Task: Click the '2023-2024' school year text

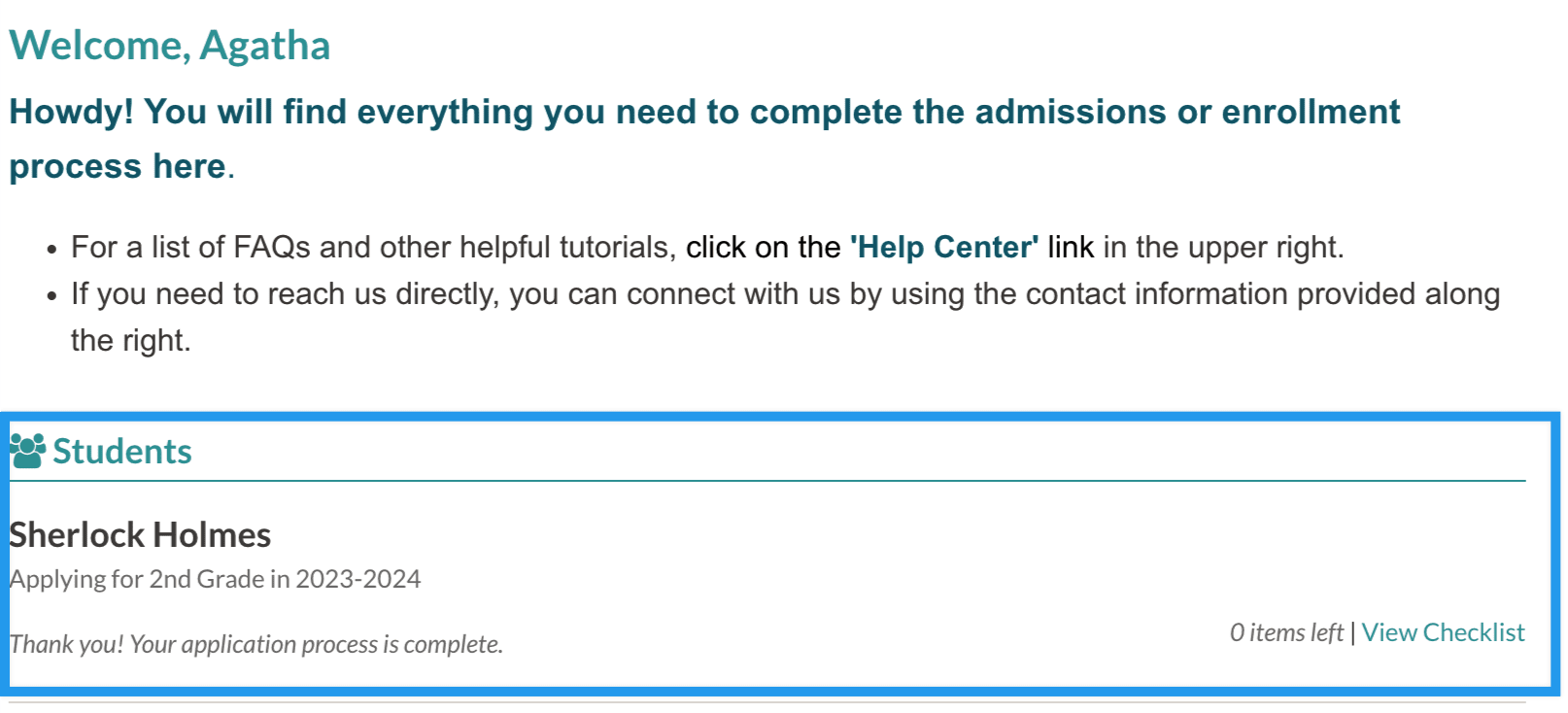Action: click(358, 579)
